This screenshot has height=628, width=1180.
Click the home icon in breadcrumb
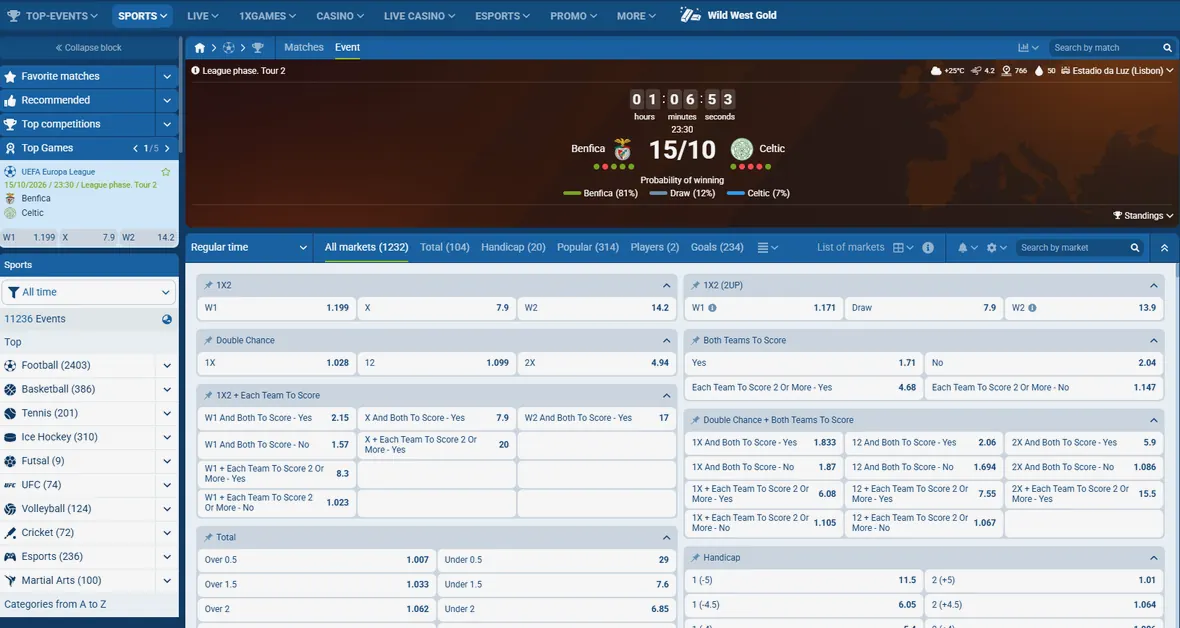[199, 47]
